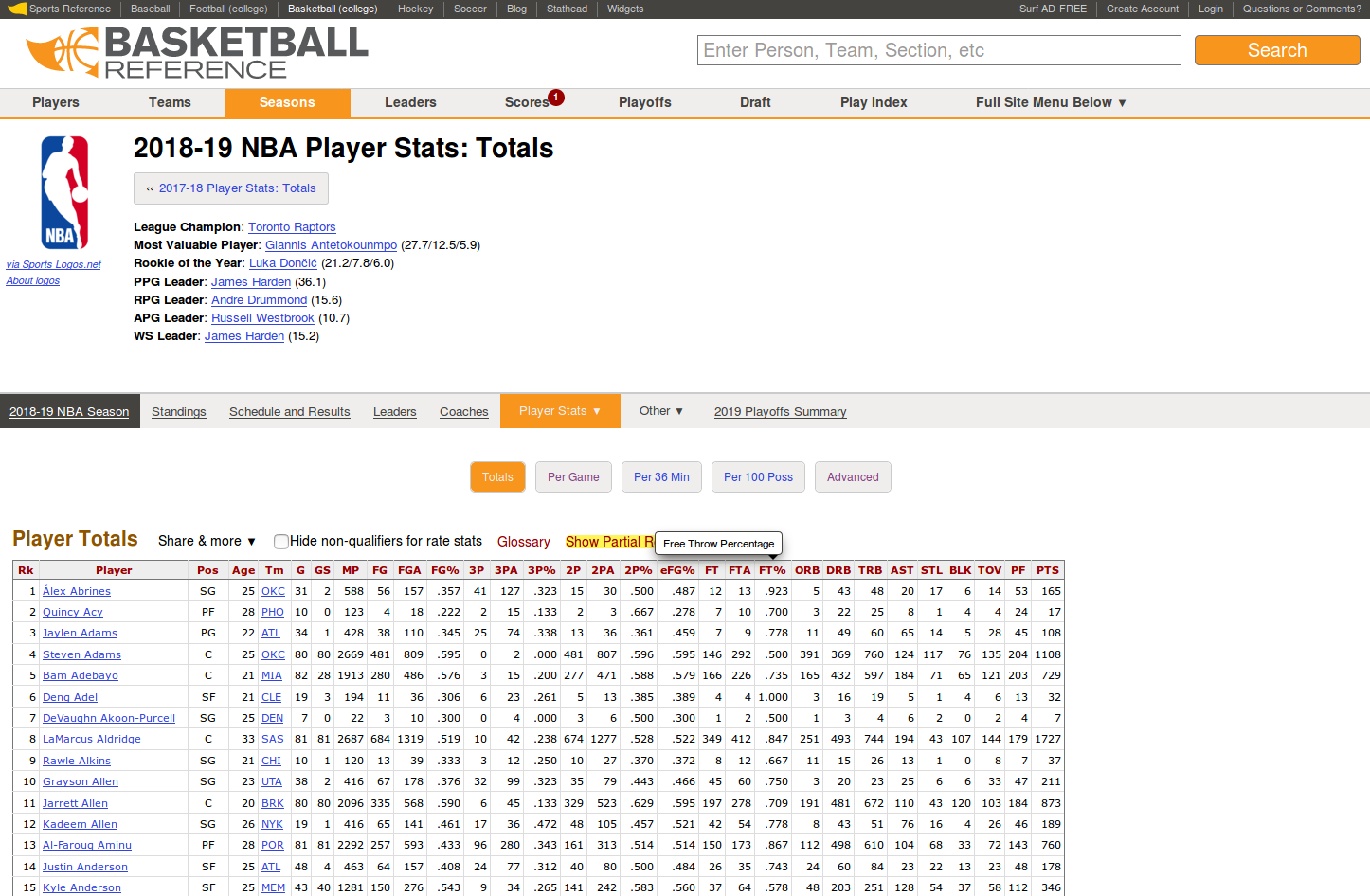Open Álex Abrines player page
Viewport: 1370px width, 896px height.
pyautogui.click(x=77, y=591)
